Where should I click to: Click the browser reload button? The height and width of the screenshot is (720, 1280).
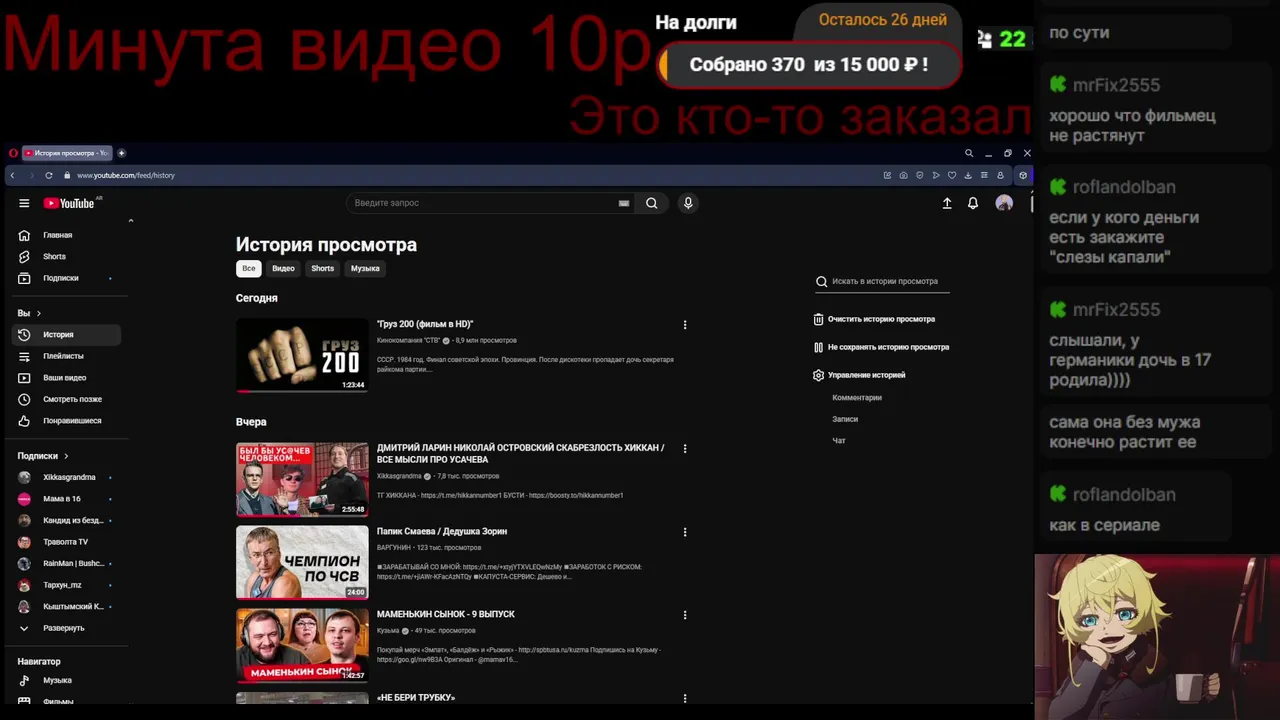(x=48, y=175)
